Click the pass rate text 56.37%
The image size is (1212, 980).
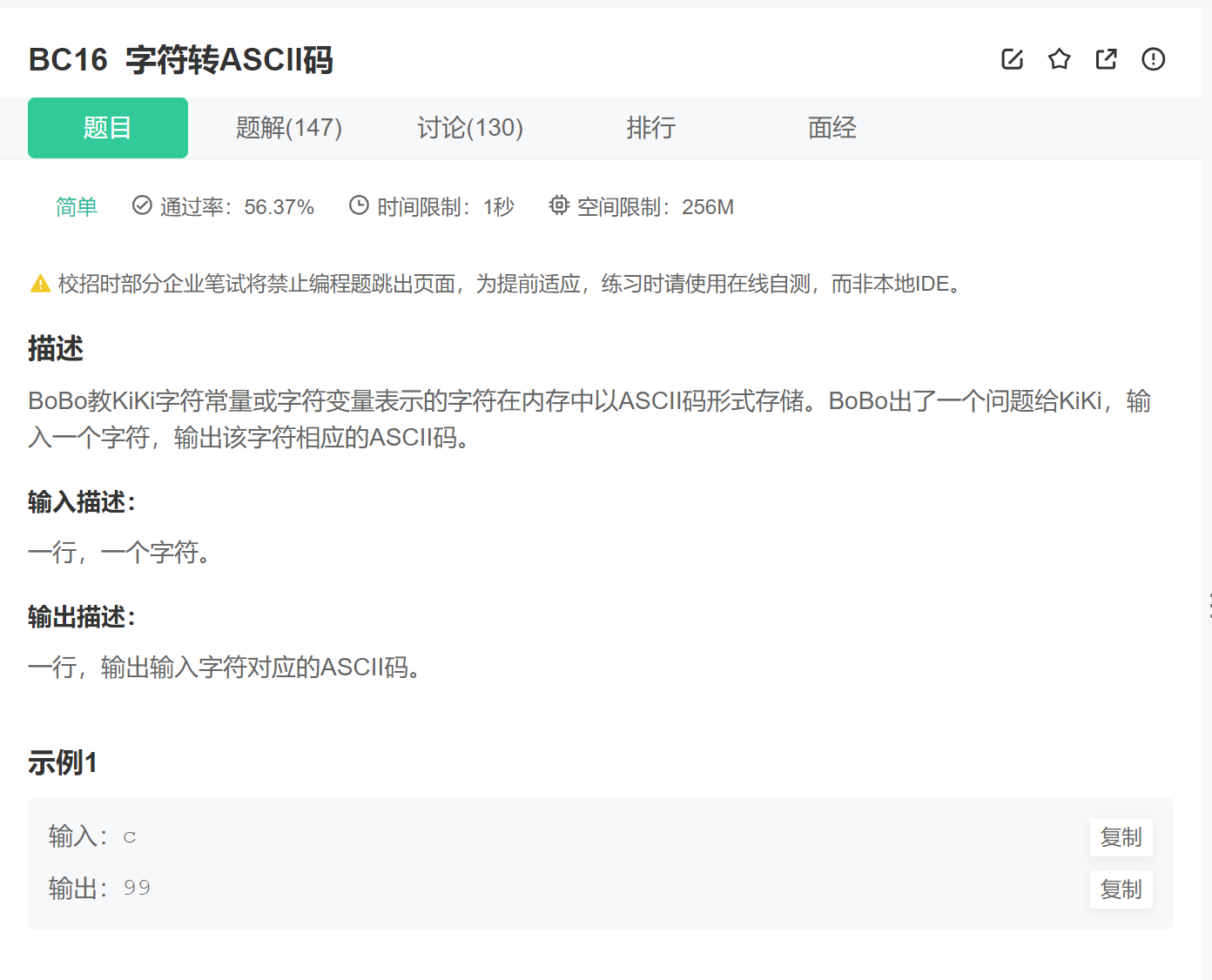coord(279,207)
